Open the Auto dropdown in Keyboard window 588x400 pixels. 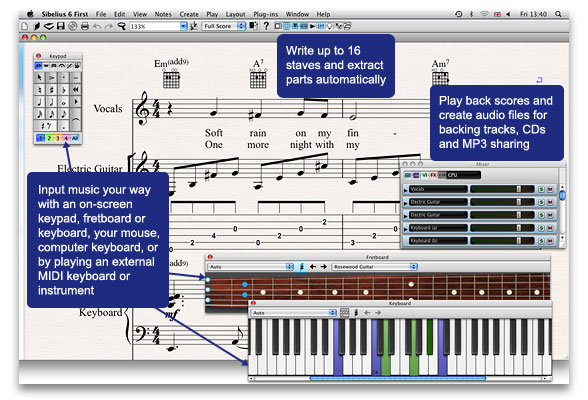[294, 313]
